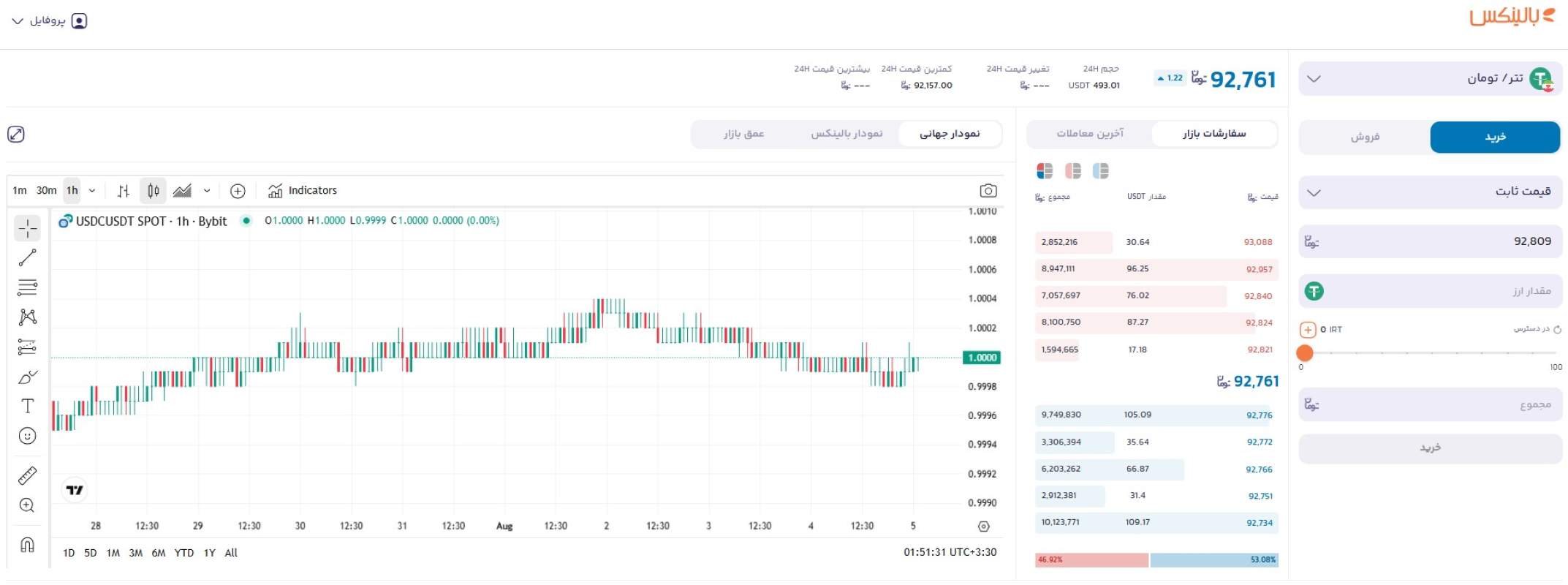Select the trend line drawing tool
1568x585 pixels.
[x=28, y=257]
